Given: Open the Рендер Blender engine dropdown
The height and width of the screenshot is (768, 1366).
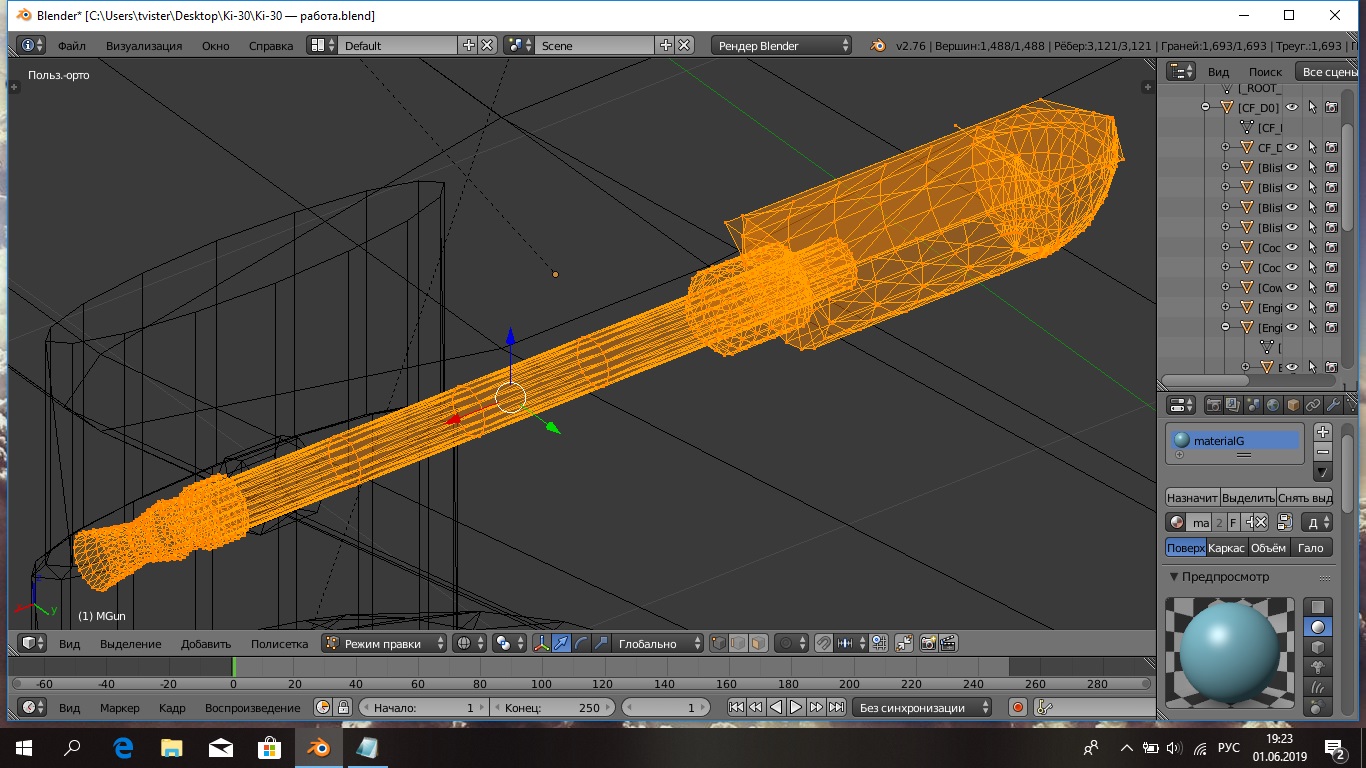Looking at the screenshot, I should [782, 45].
